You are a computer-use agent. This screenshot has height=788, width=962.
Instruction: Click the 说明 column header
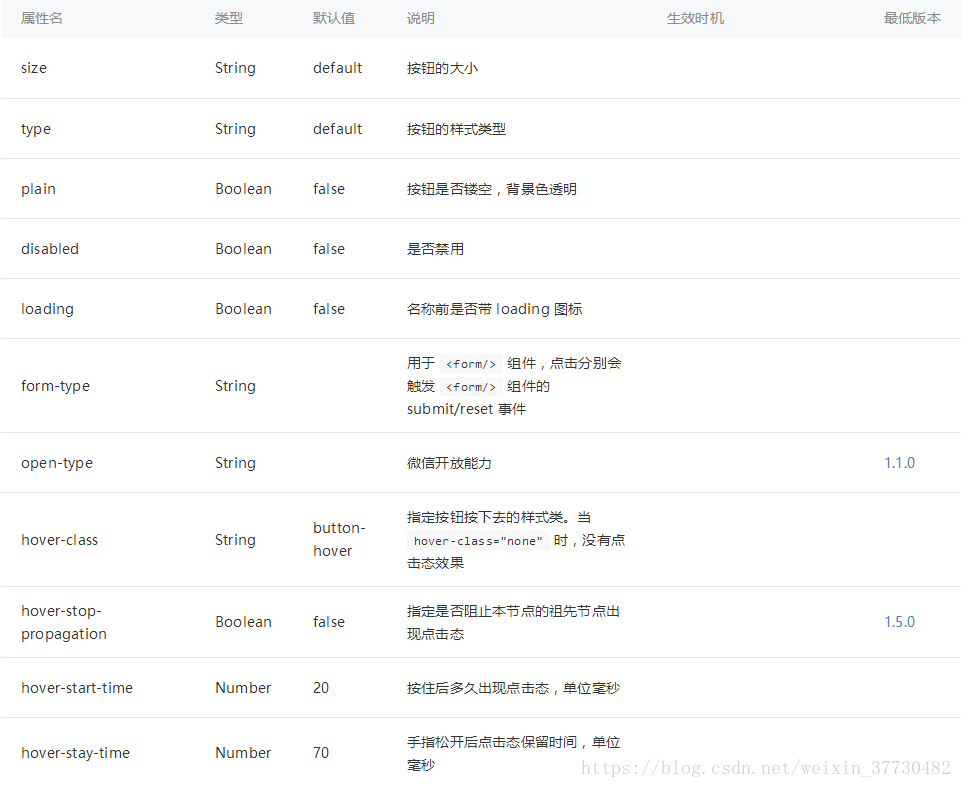[420, 18]
